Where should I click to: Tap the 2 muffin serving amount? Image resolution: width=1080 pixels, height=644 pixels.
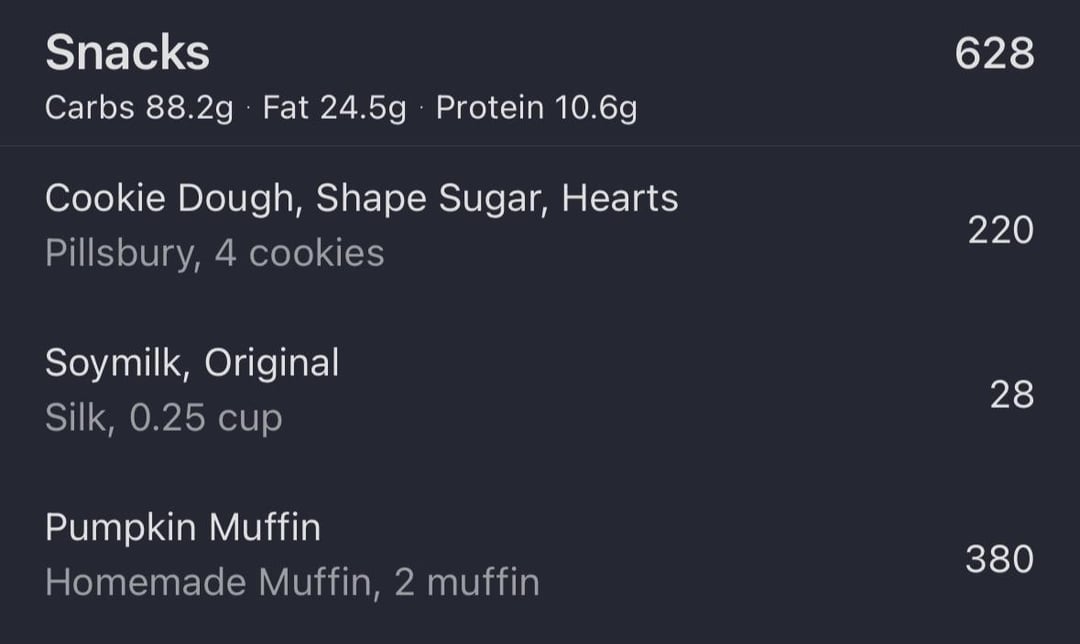[467, 582]
